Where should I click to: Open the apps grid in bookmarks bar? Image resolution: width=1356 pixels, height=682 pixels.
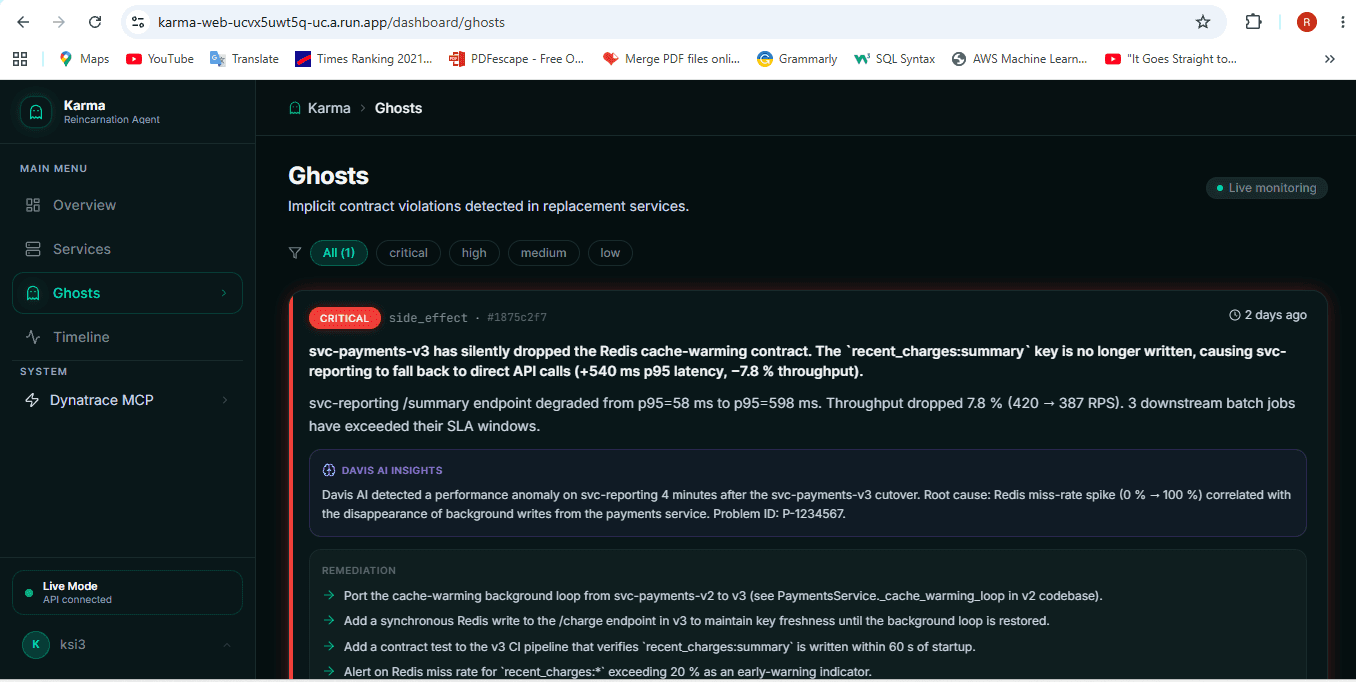[20, 59]
